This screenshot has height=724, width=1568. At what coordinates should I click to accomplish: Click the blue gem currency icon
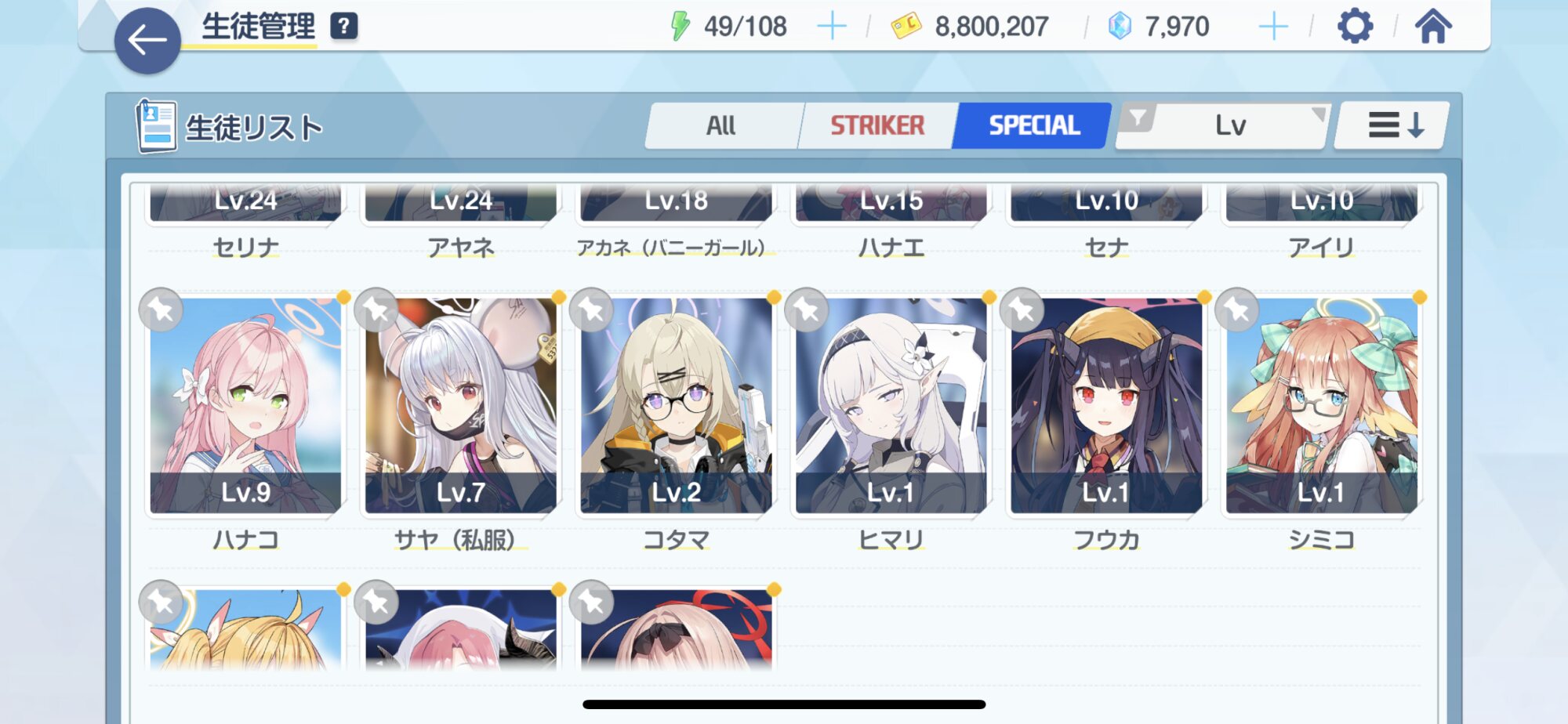1120,27
